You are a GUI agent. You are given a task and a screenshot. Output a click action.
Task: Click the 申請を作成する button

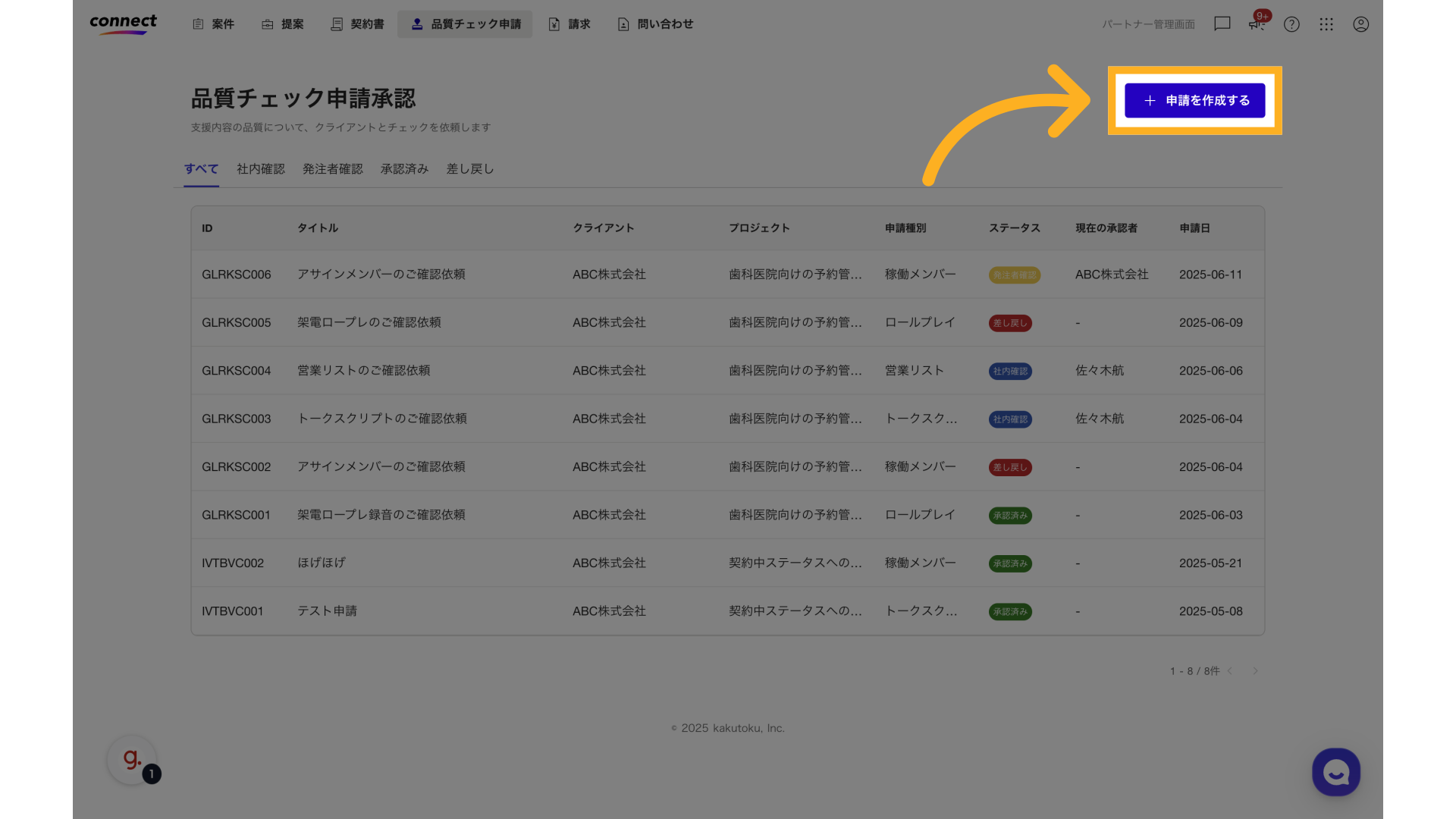click(x=1194, y=100)
